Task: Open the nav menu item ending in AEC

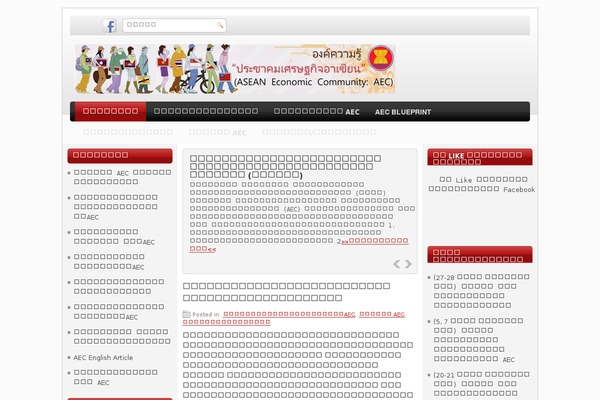Action: click(316, 112)
